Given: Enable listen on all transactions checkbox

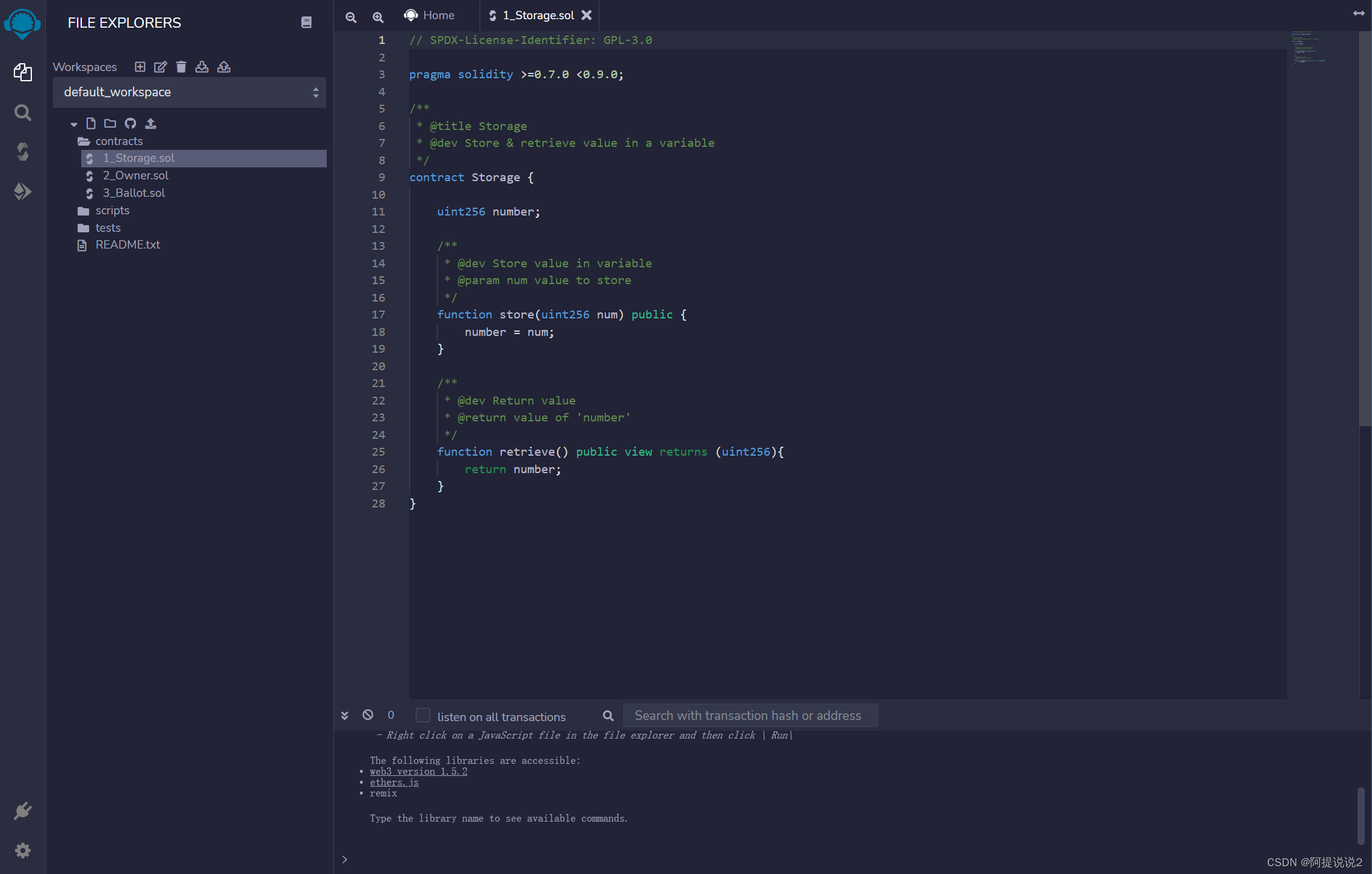Looking at the screenshot, I should (423, 715).
